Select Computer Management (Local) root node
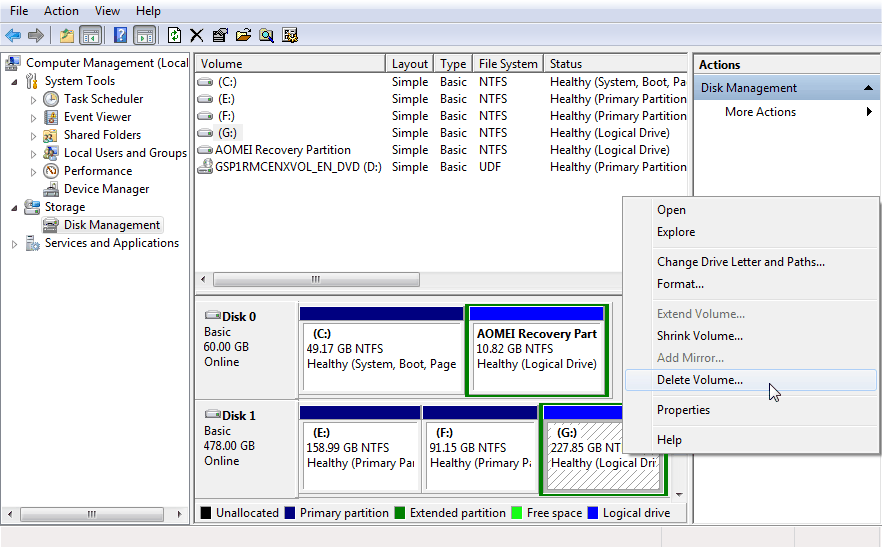This screenshot has height=548, width=882. pos(106,63)
